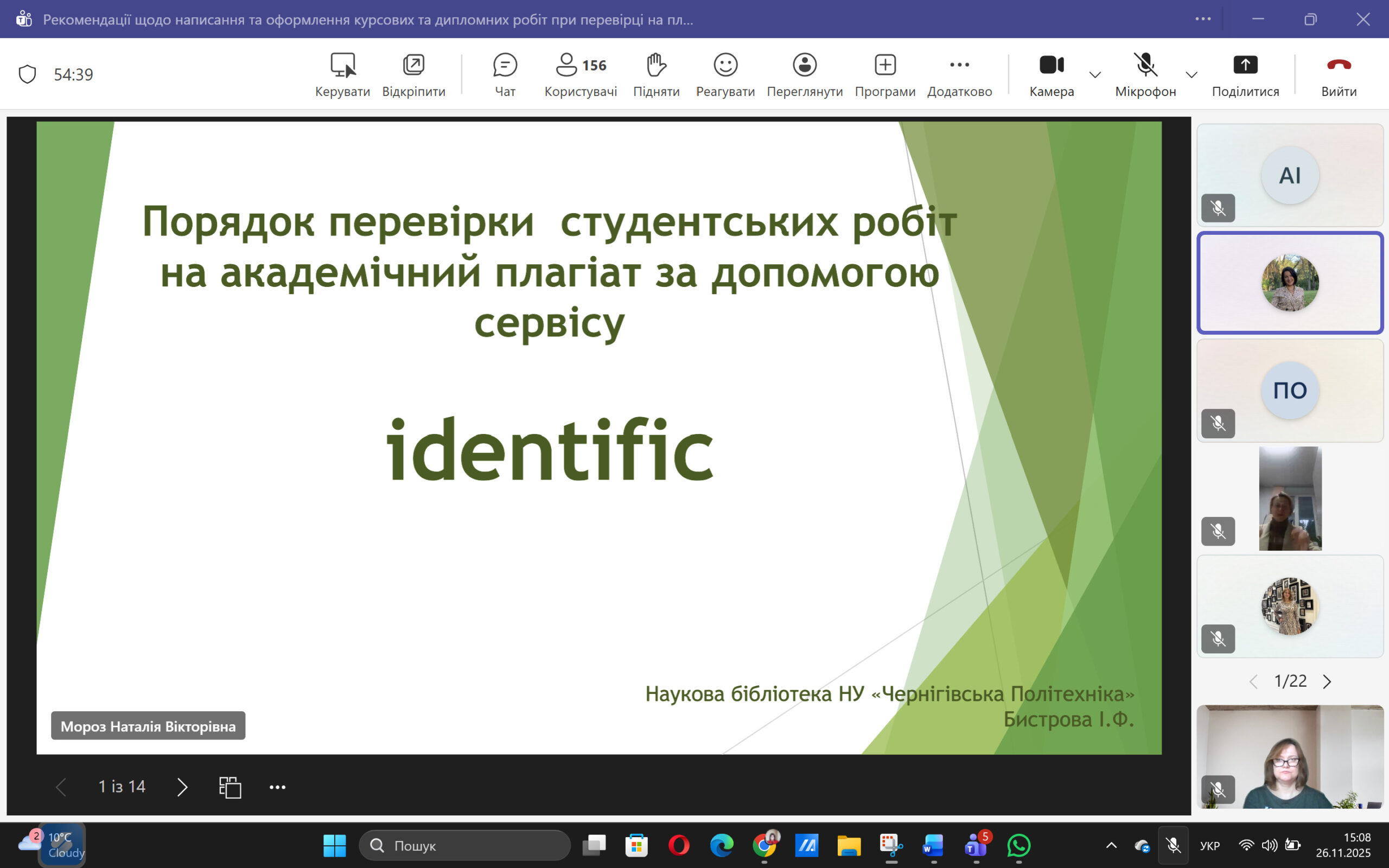Share screen with Поділитися button
Image resolution: width=1389 pixels, height=868 pixels.
point(1245,75)
